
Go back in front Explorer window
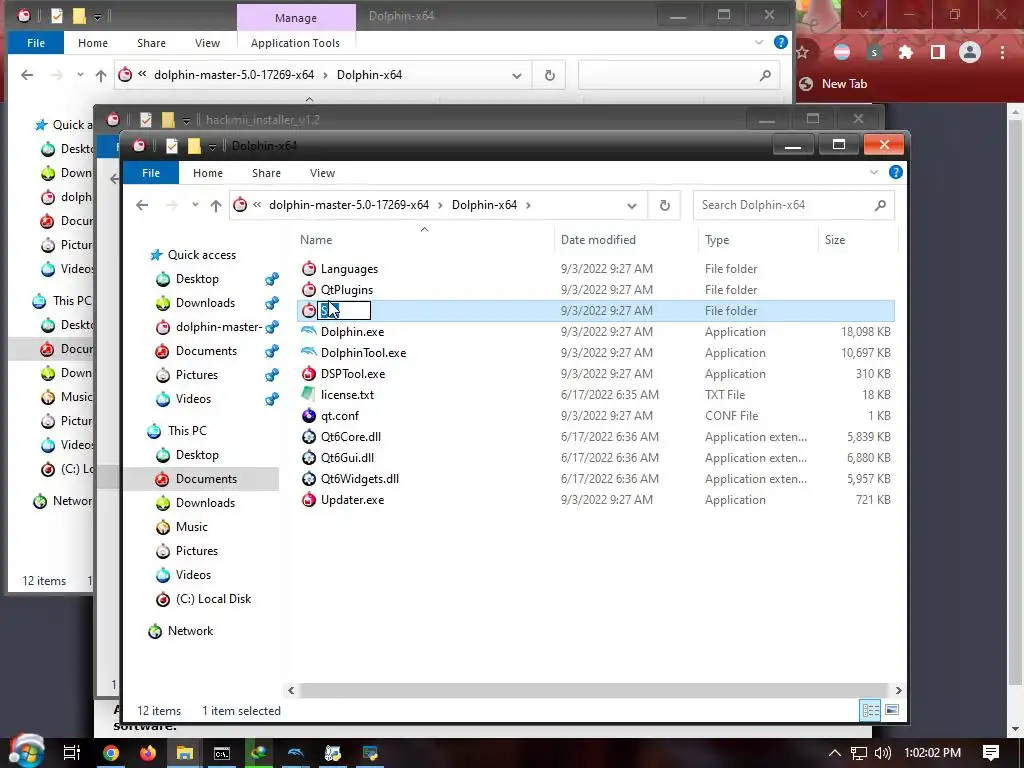coord(142,205)
